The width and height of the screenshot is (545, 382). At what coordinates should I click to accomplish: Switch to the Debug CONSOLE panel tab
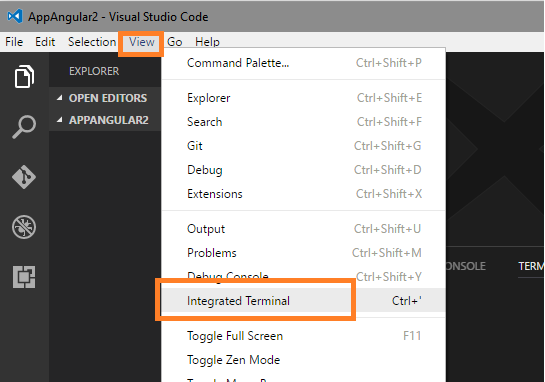coord(466,266)
